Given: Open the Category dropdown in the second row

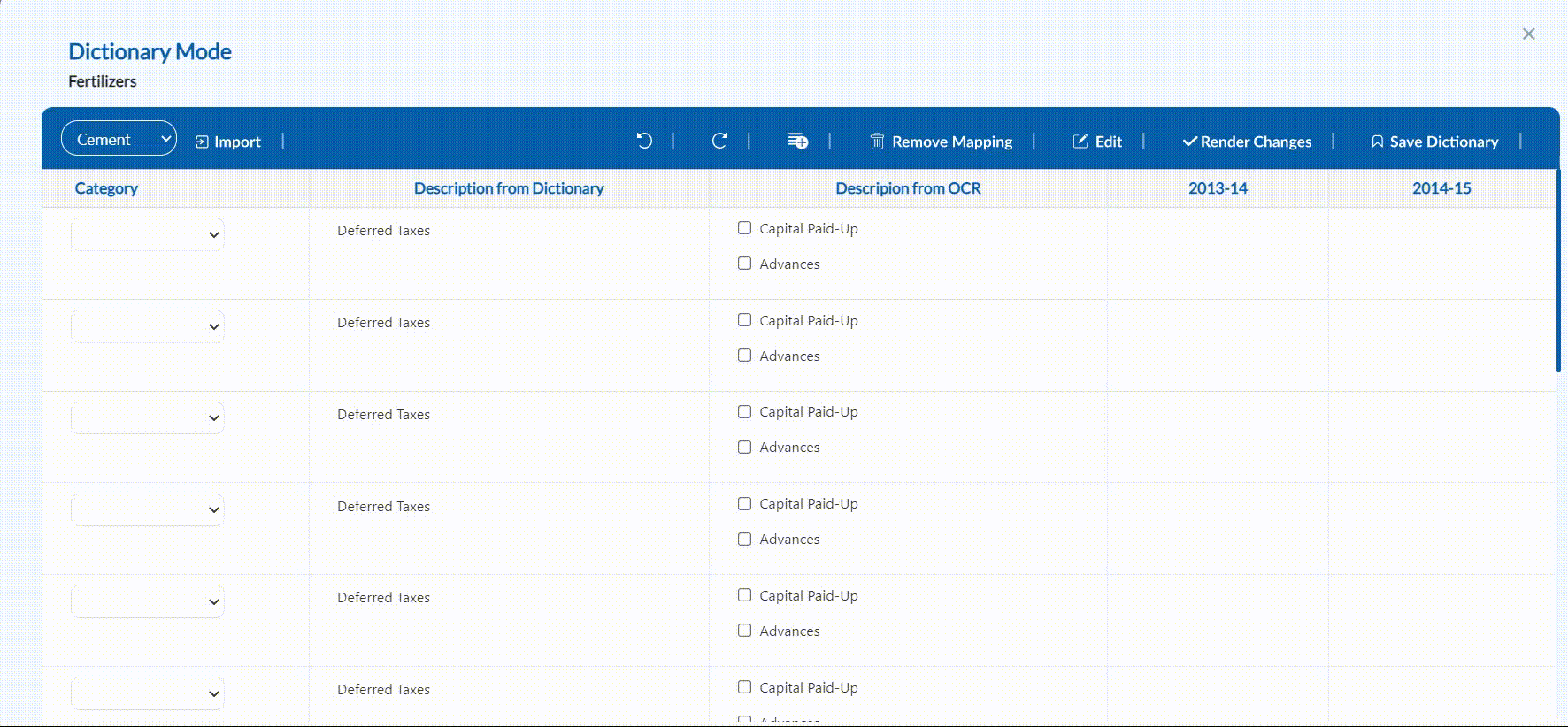Looking at the screenshot, I should coord(147,326).
